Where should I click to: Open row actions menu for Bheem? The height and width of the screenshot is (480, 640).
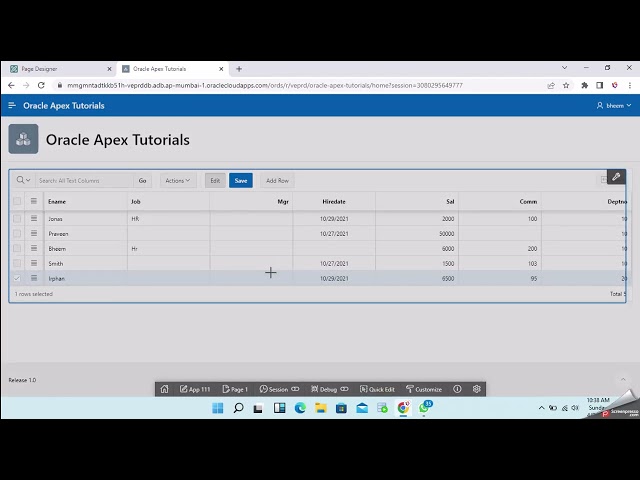coord(34,248)
